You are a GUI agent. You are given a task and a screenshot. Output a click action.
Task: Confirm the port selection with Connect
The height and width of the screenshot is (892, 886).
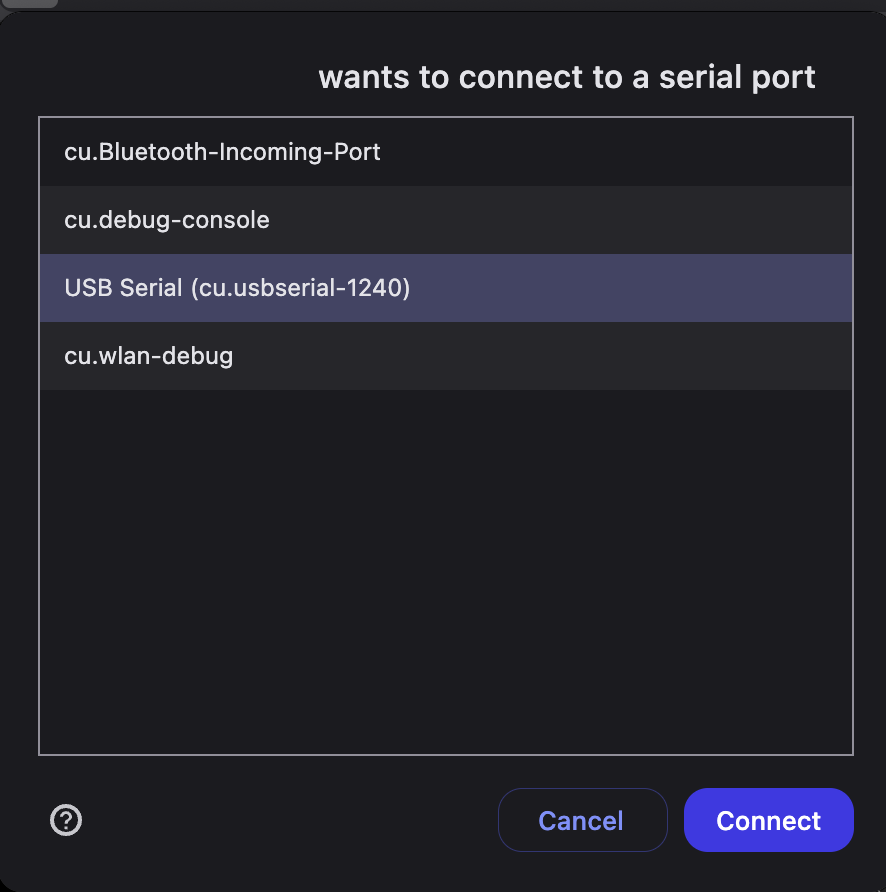[x=768, y=820]
